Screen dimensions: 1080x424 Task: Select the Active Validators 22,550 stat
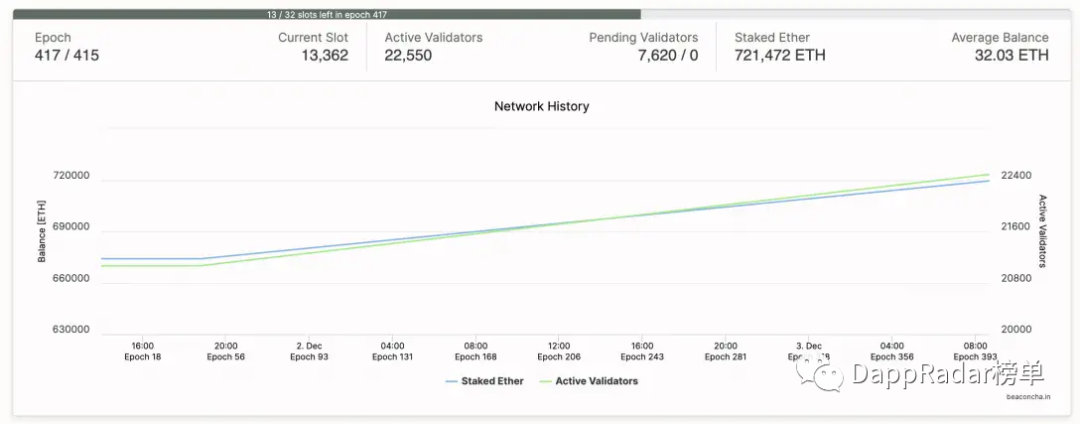[x=433, y=47]
